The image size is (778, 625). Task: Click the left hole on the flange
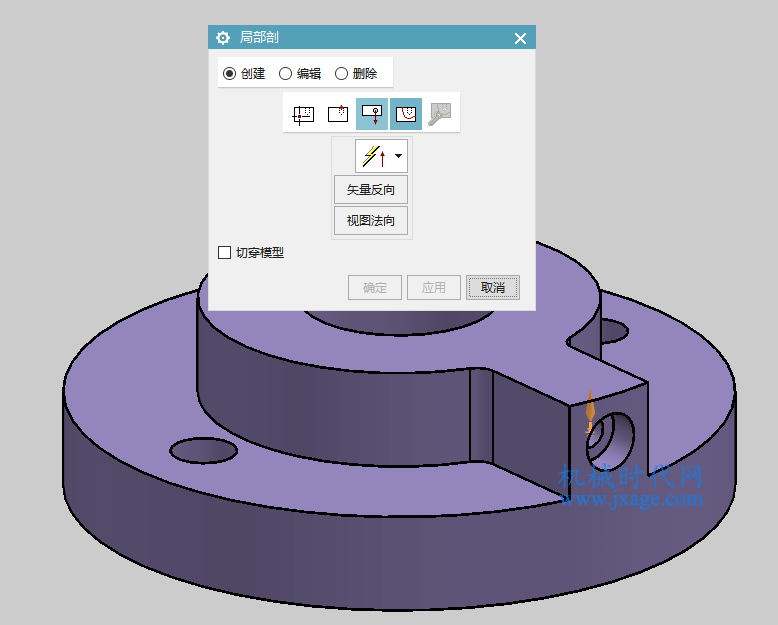pyautogui.click(x=203, y=450)
